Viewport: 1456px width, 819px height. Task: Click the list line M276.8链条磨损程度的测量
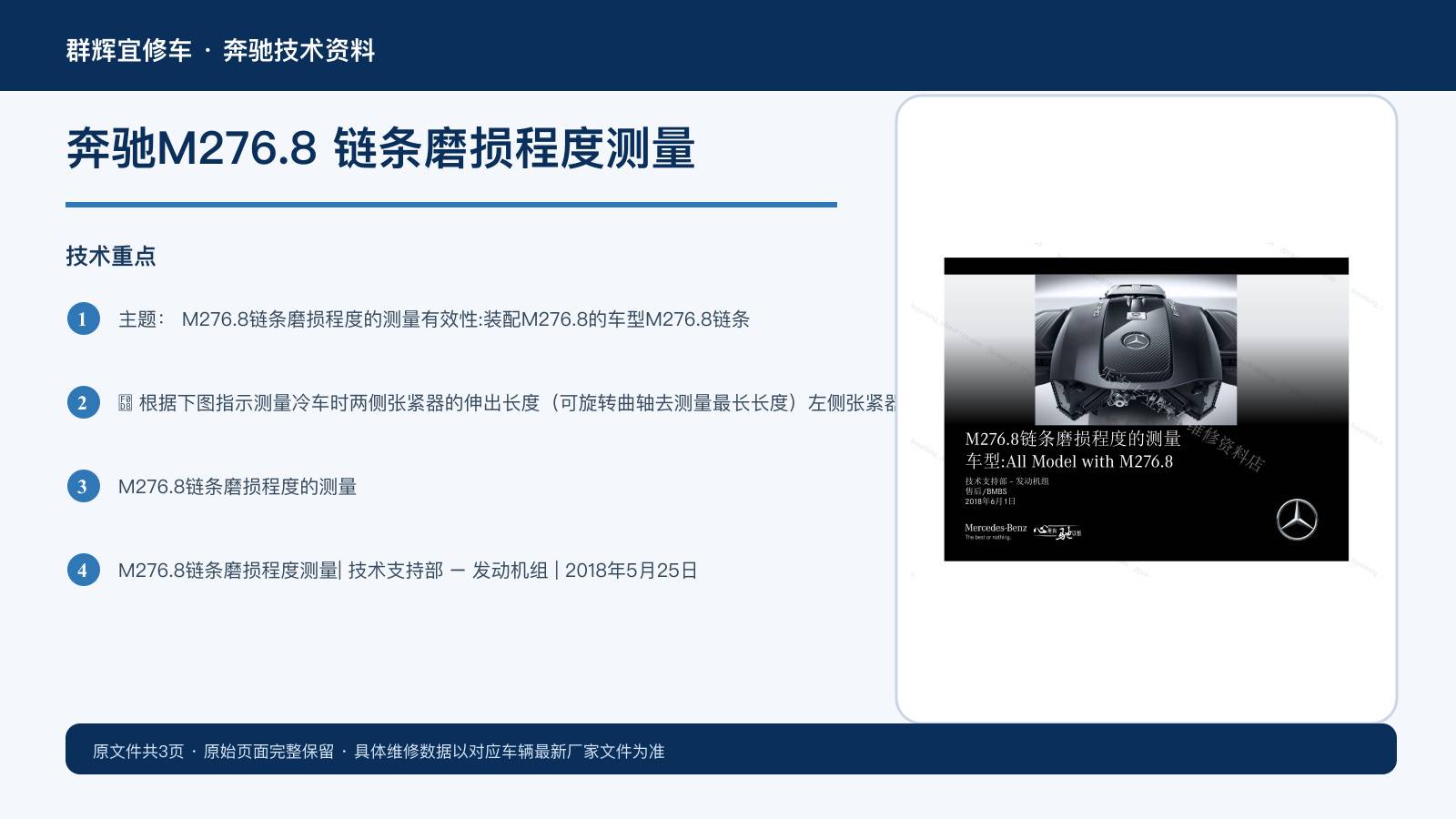point(238,487)
